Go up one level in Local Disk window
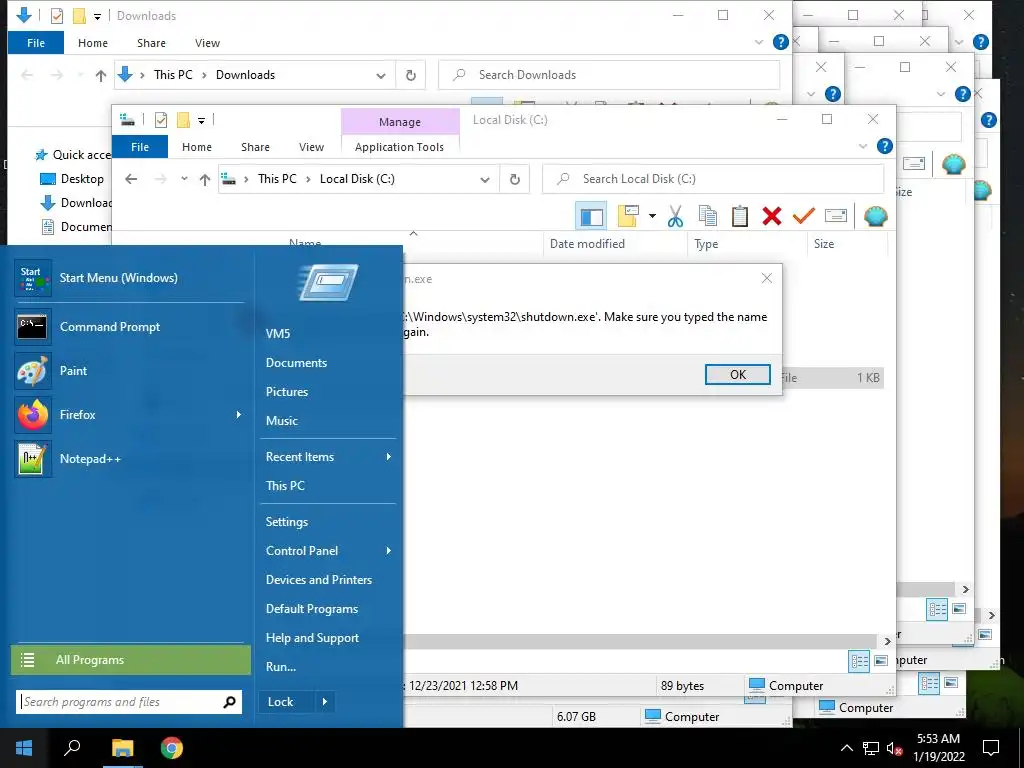The width and height of the screenshot is (1024, 768). [205, 180]
